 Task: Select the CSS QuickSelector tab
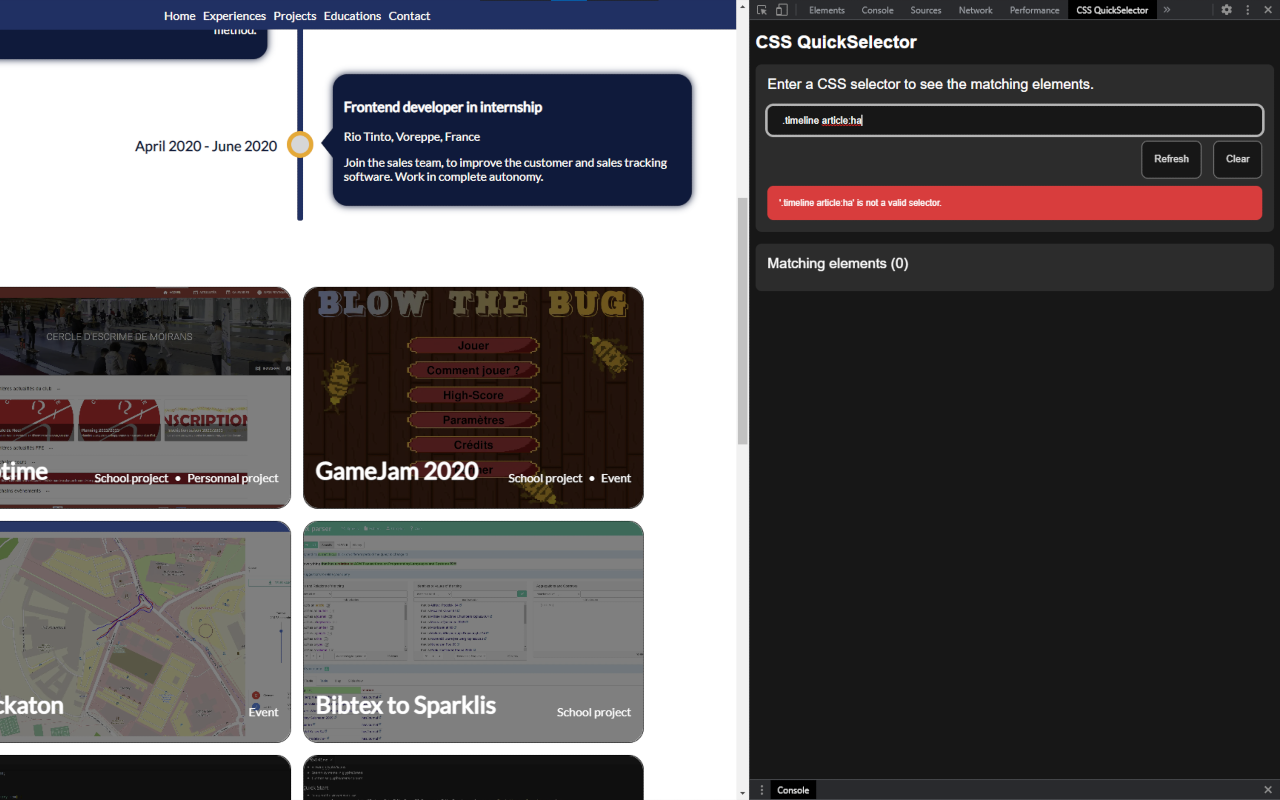coord(1112,10)
